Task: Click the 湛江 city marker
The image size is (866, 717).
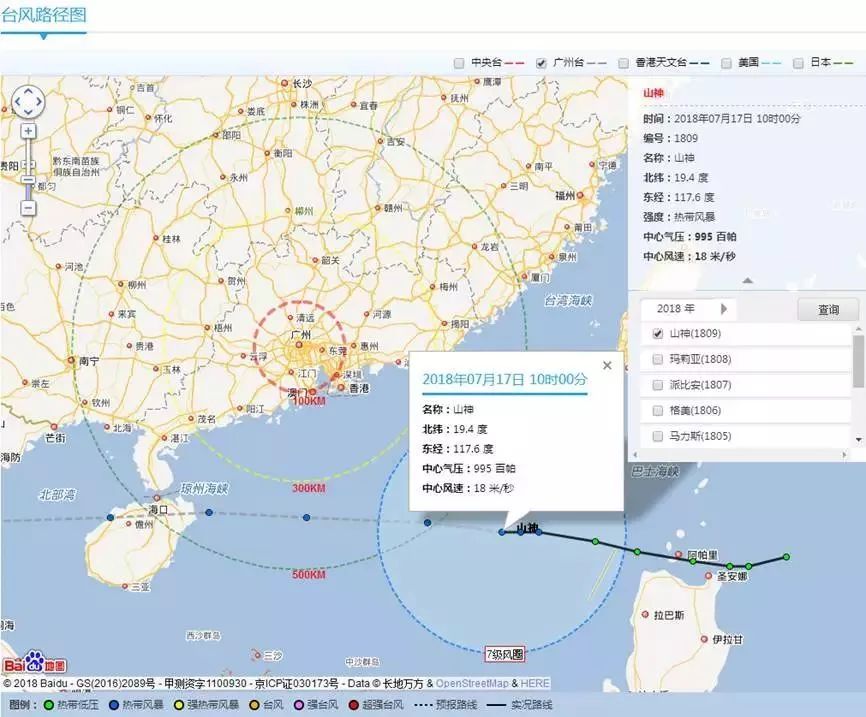Action: coord(164,437)
